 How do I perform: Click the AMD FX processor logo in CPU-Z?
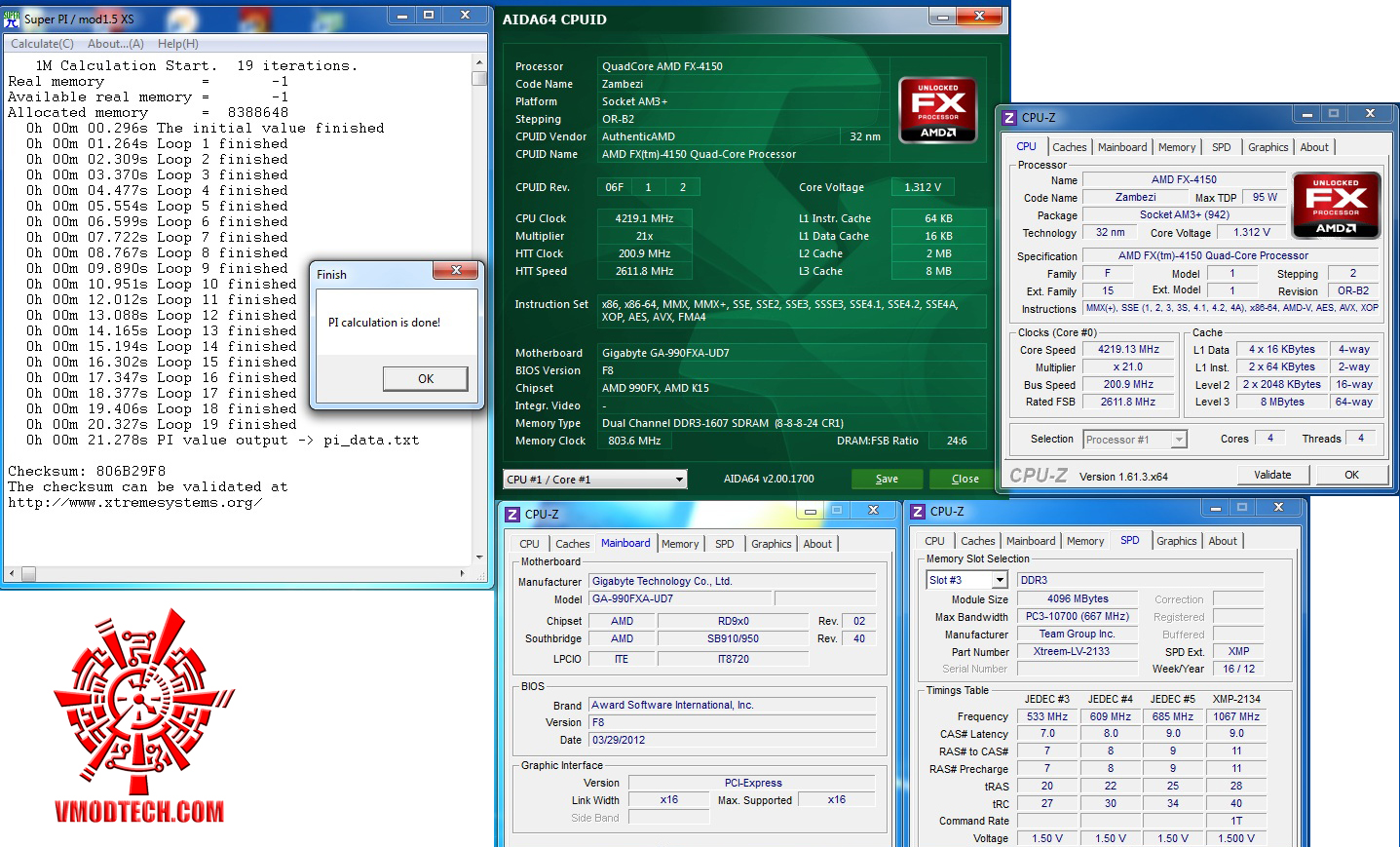tap(1336, 206)
